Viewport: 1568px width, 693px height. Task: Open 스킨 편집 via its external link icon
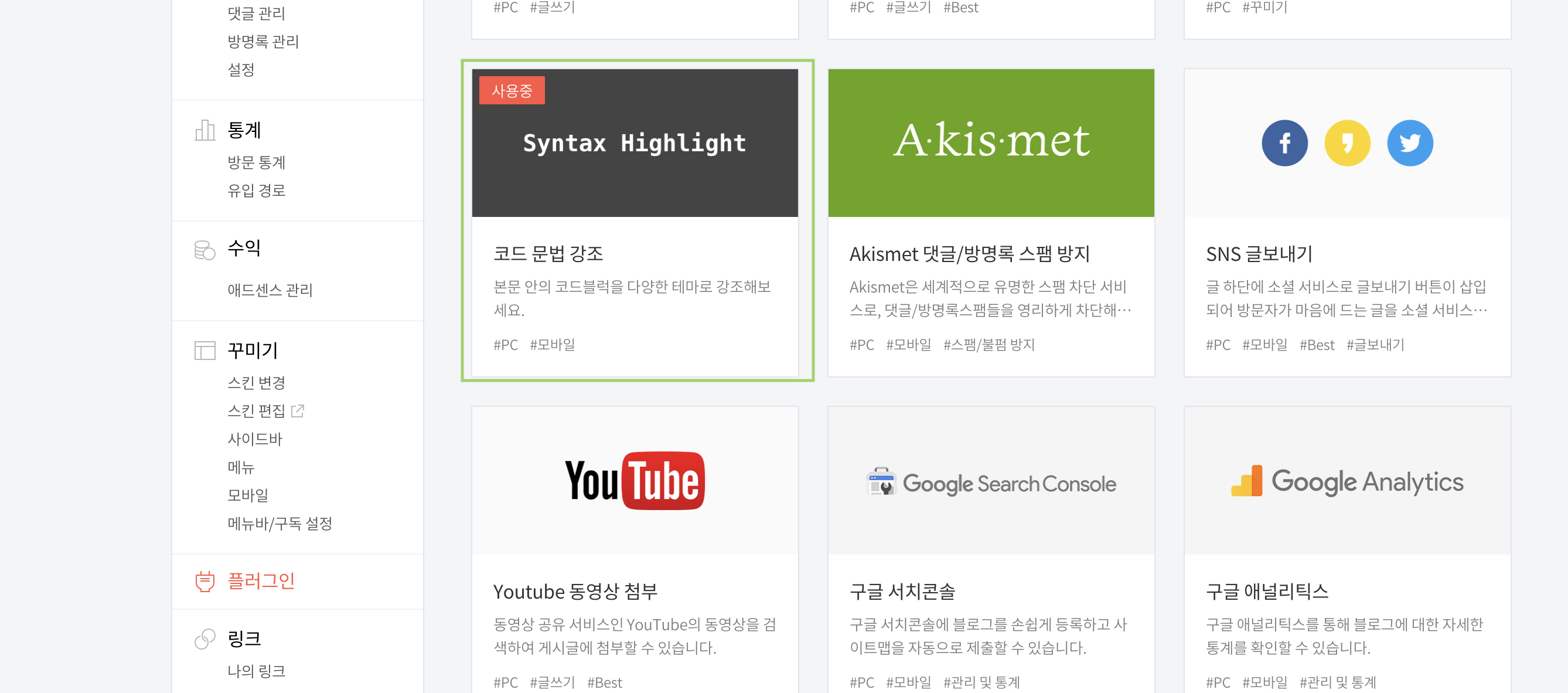[x=298, y=410]
